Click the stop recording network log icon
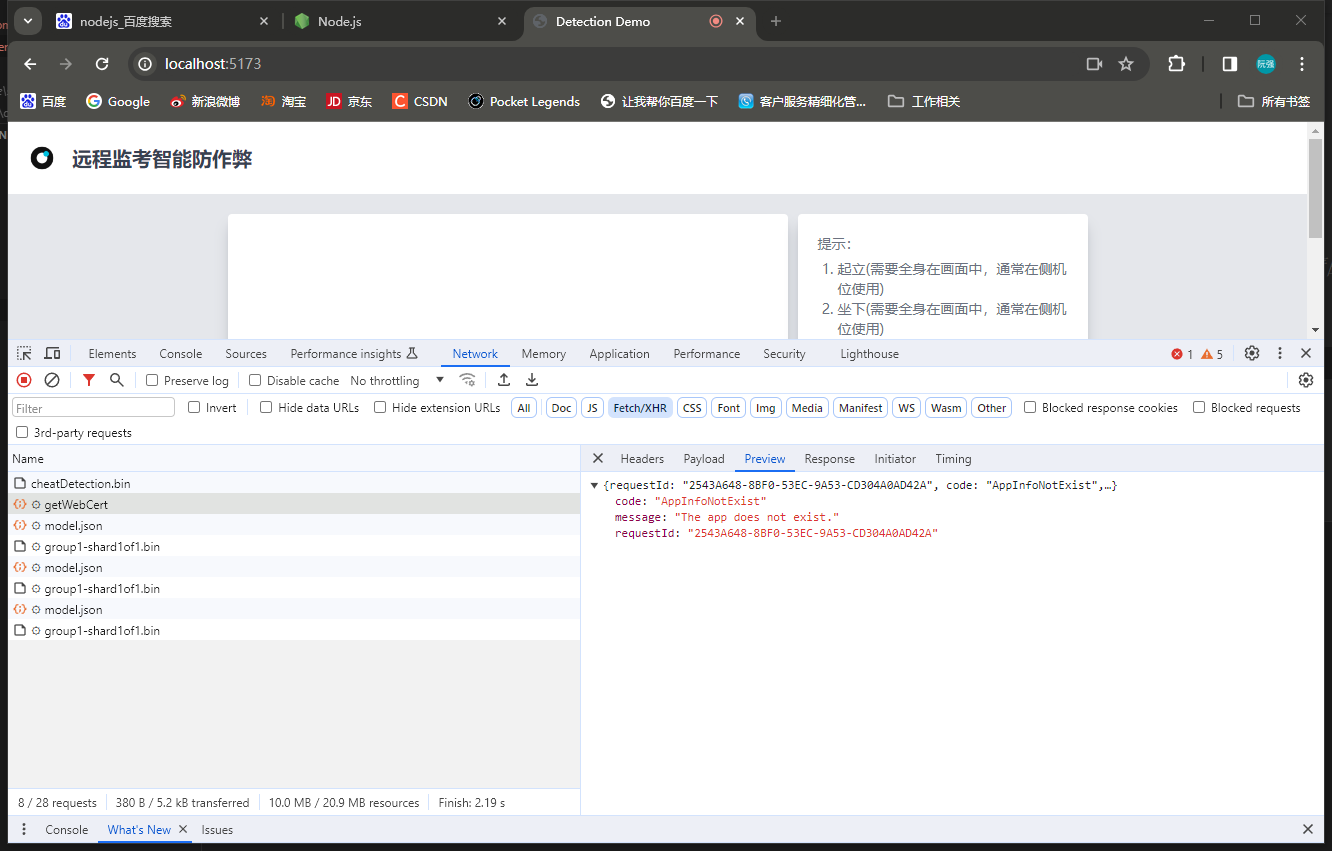Screen dimensions: 1332x851 (24, 380)
